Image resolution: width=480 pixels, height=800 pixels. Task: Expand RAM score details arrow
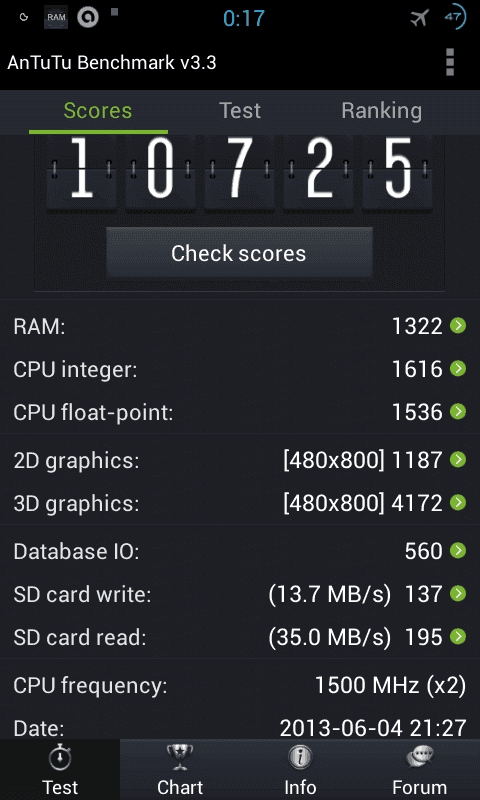click(458, 326)
